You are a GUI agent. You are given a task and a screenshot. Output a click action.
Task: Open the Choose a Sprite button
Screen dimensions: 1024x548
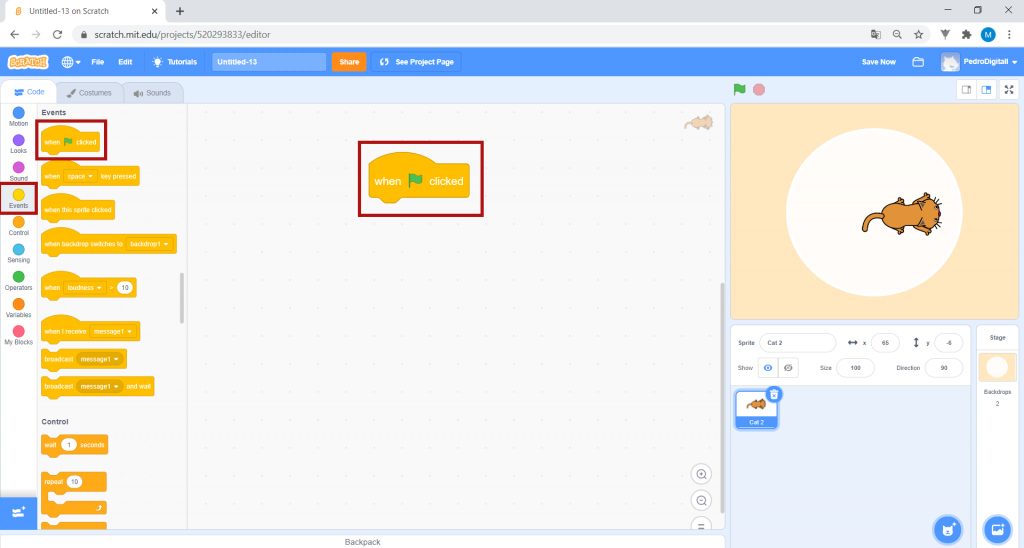[x=948, y=529]
